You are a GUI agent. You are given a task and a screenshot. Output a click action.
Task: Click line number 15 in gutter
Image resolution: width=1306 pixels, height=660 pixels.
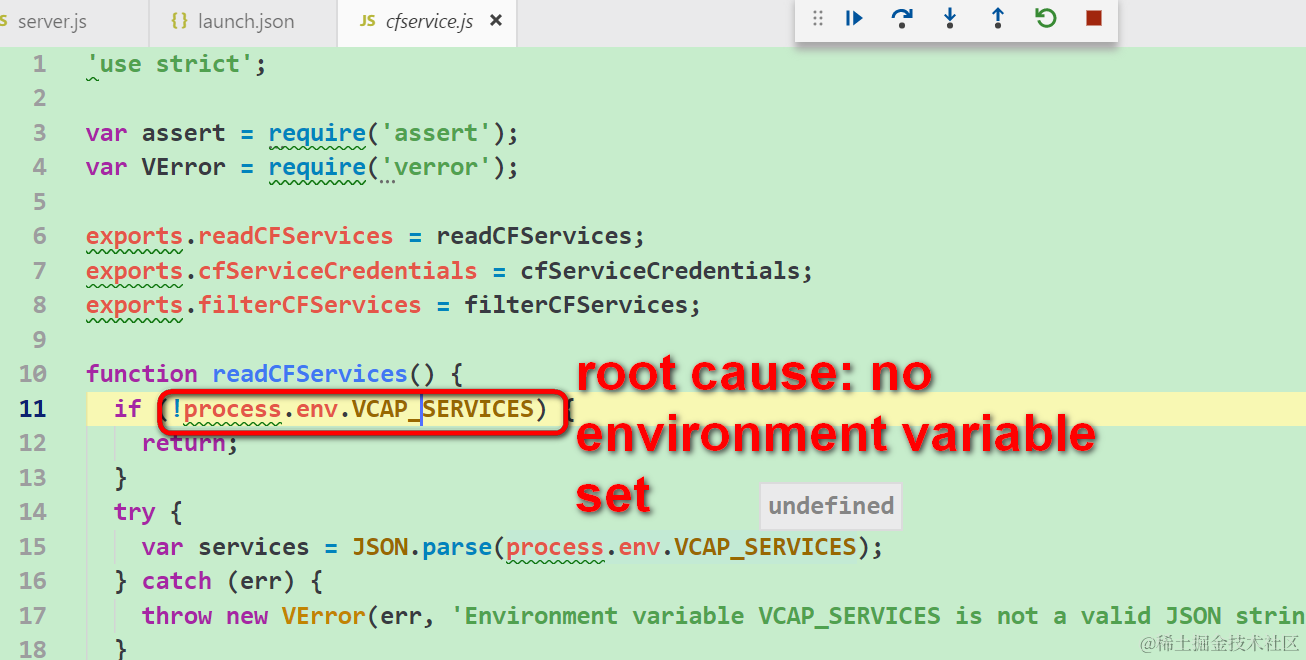coord(33,547)
